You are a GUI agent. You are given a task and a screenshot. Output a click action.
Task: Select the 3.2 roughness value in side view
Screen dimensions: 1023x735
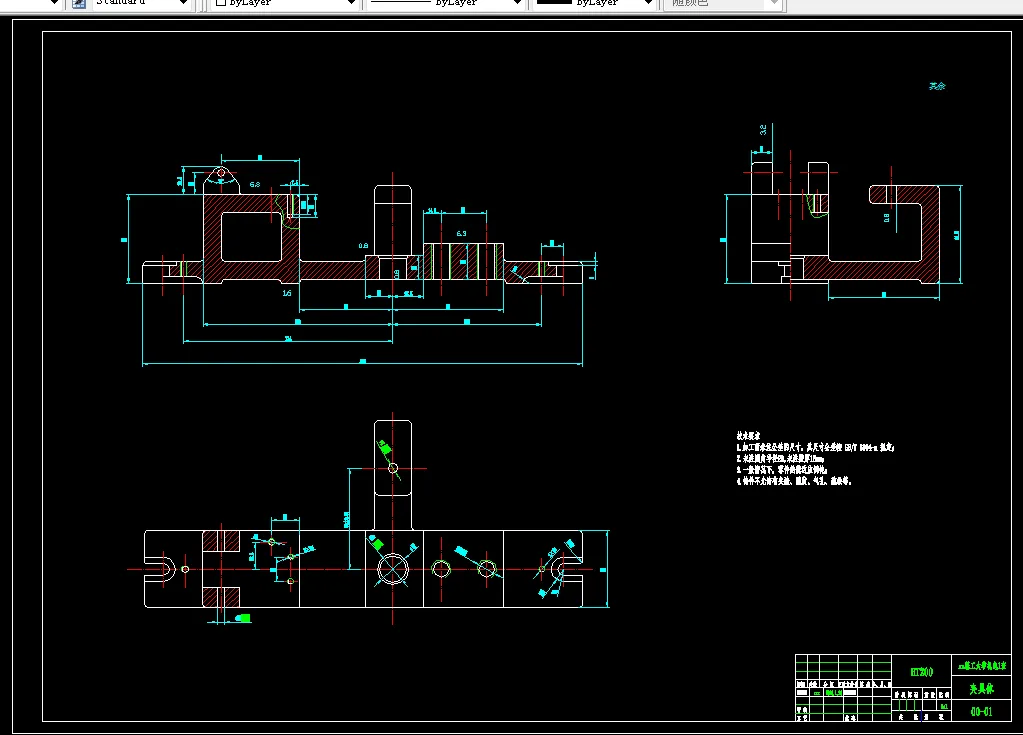pyautogui.click(x=763, y=130)
